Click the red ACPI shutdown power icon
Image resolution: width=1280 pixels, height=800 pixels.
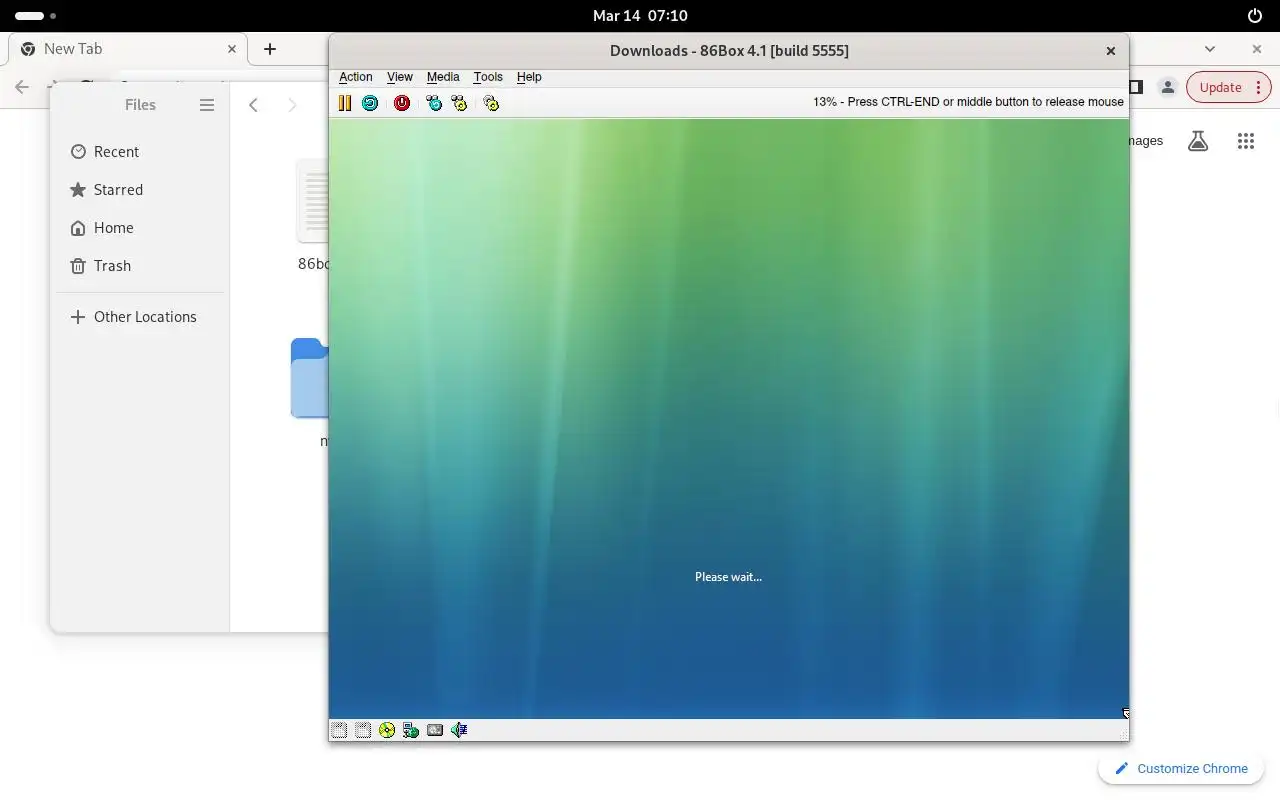coord(402,103)
